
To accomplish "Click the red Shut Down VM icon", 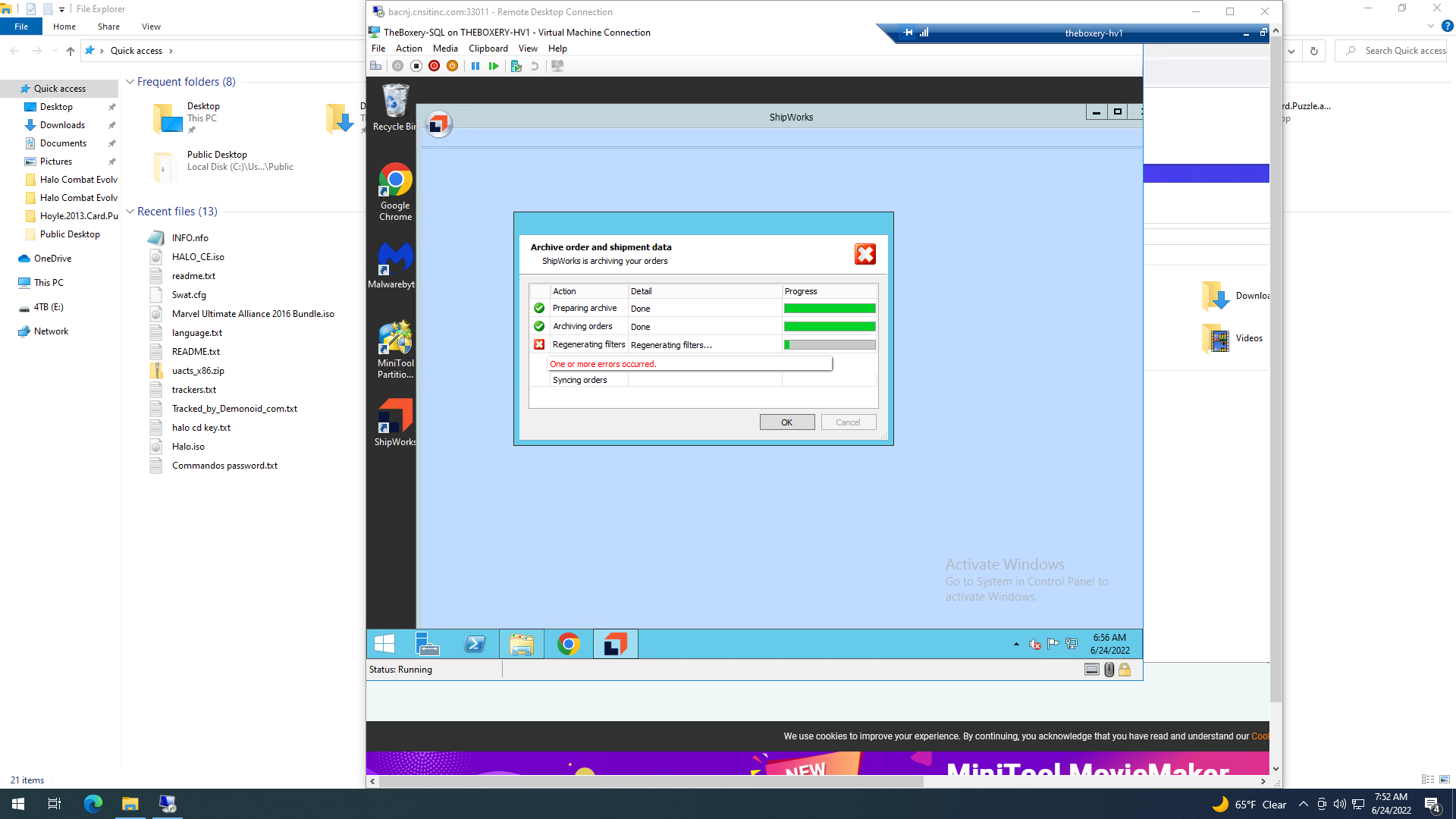I will (x=434, y=66).
